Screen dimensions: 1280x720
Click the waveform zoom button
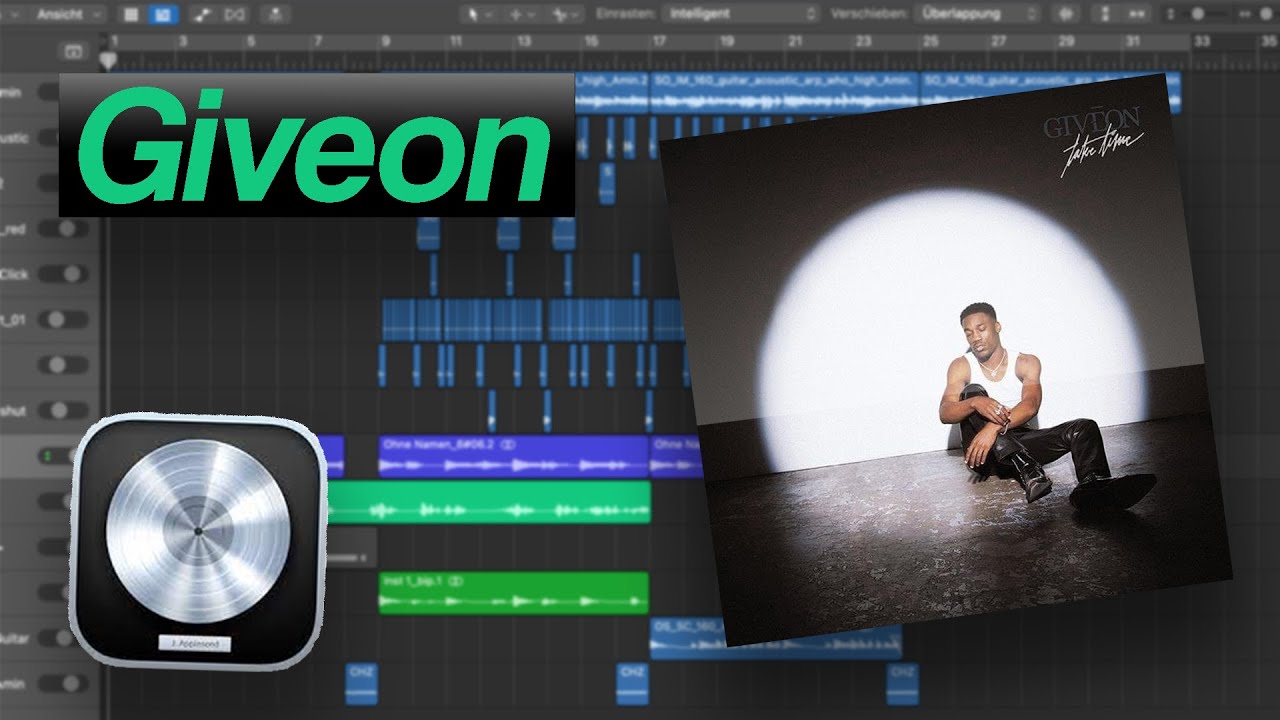click(x=1065, y=14)
